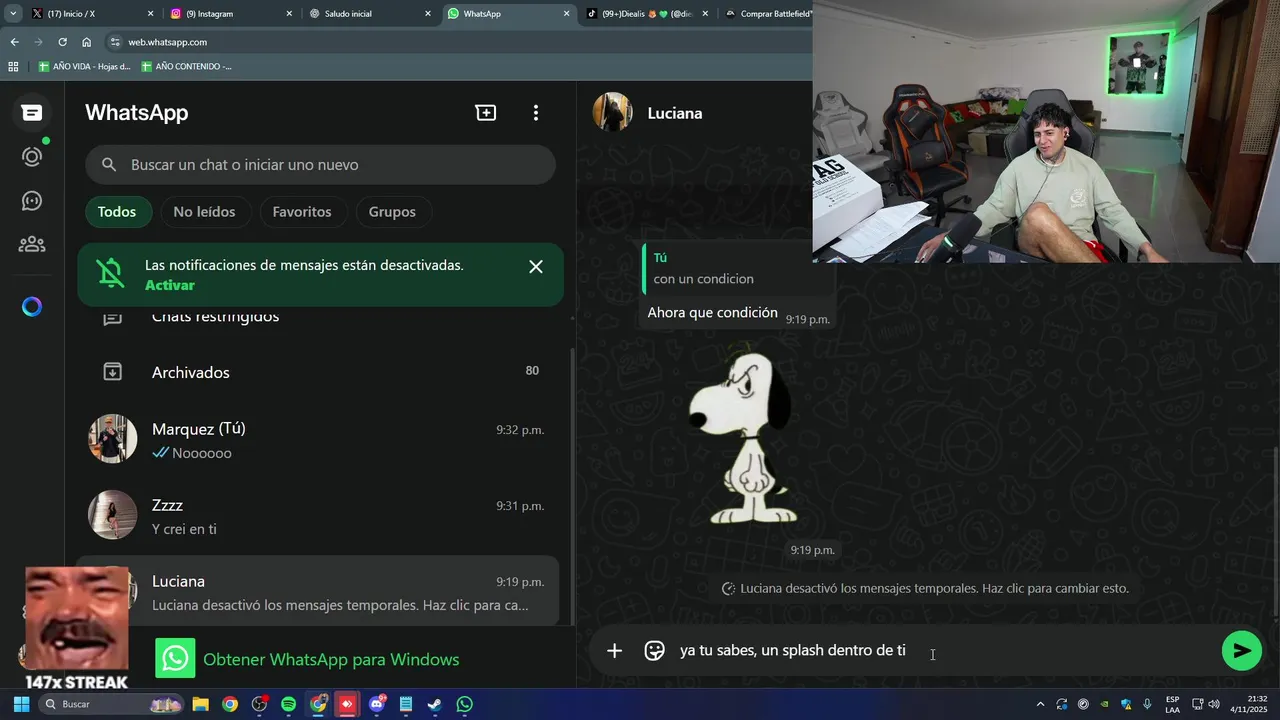Open the emoji picker in composer
1280x720 pixels.
655,651
